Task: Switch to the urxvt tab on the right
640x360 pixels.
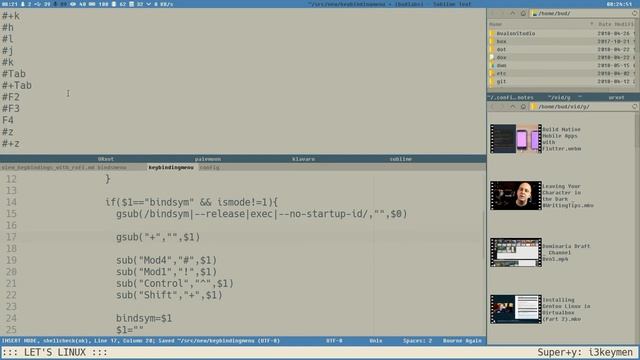Action: (x=616, y=98)
